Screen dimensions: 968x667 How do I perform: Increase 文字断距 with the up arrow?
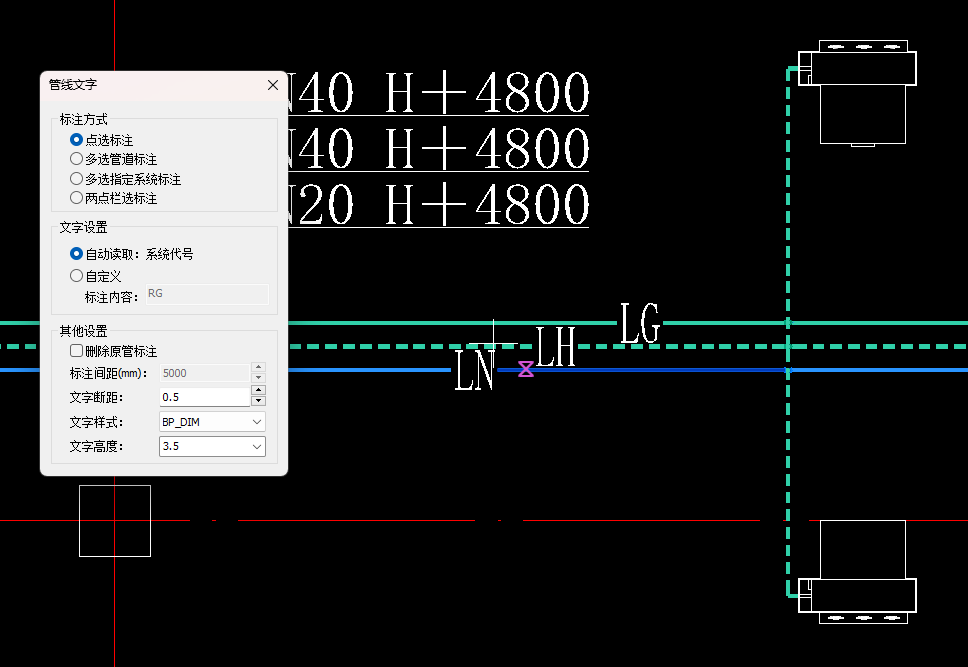pos(259,390)
